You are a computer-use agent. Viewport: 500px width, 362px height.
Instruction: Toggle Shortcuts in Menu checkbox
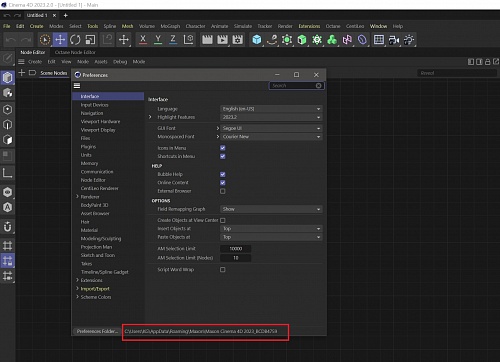point(223,156)
